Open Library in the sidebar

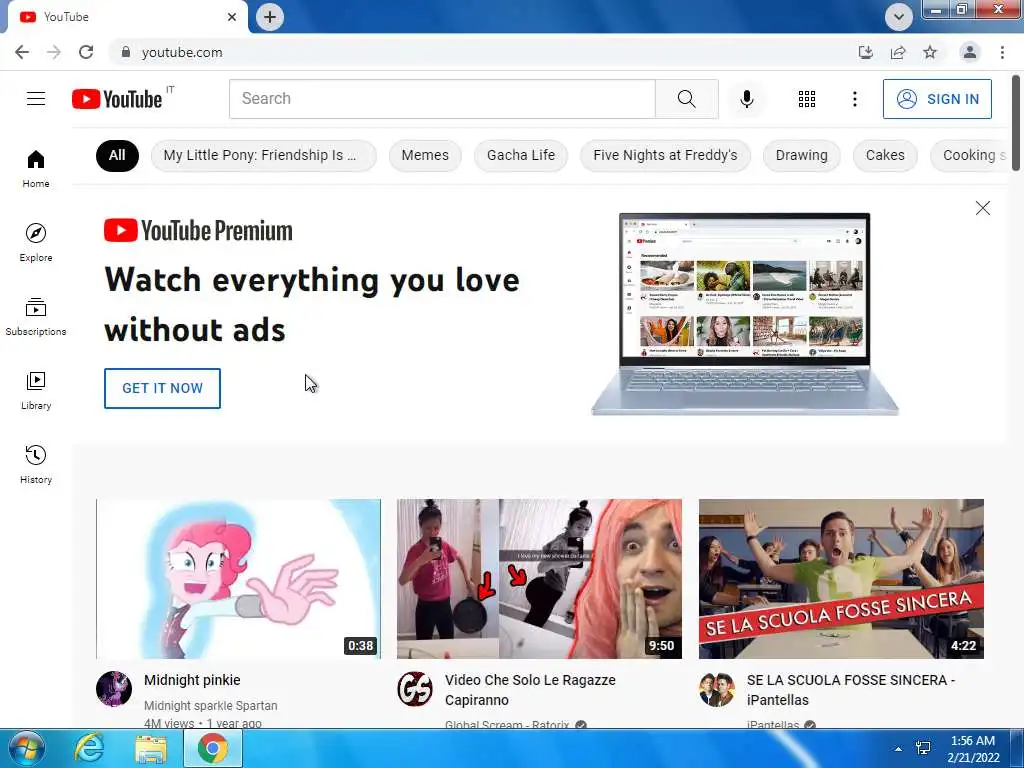(36, 391)
